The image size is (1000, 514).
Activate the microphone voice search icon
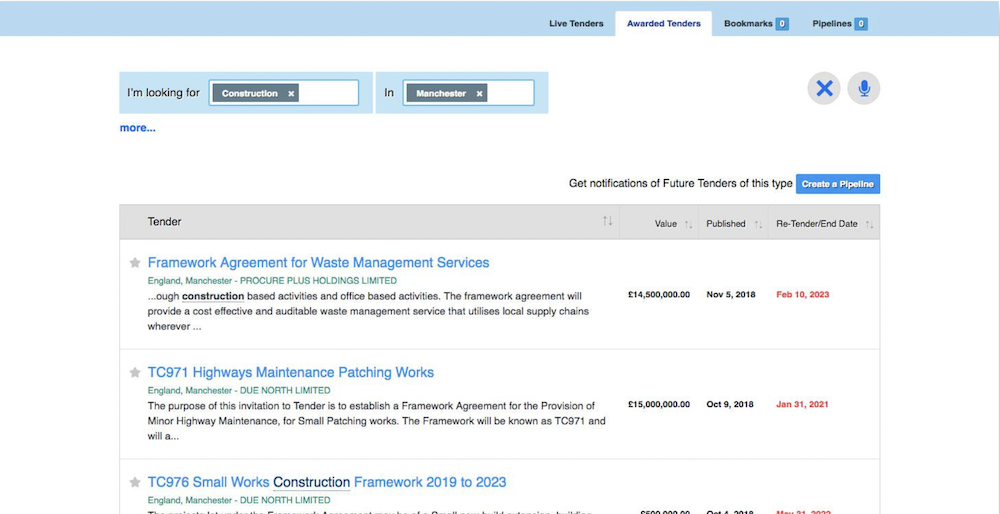[x=864, y=89]
